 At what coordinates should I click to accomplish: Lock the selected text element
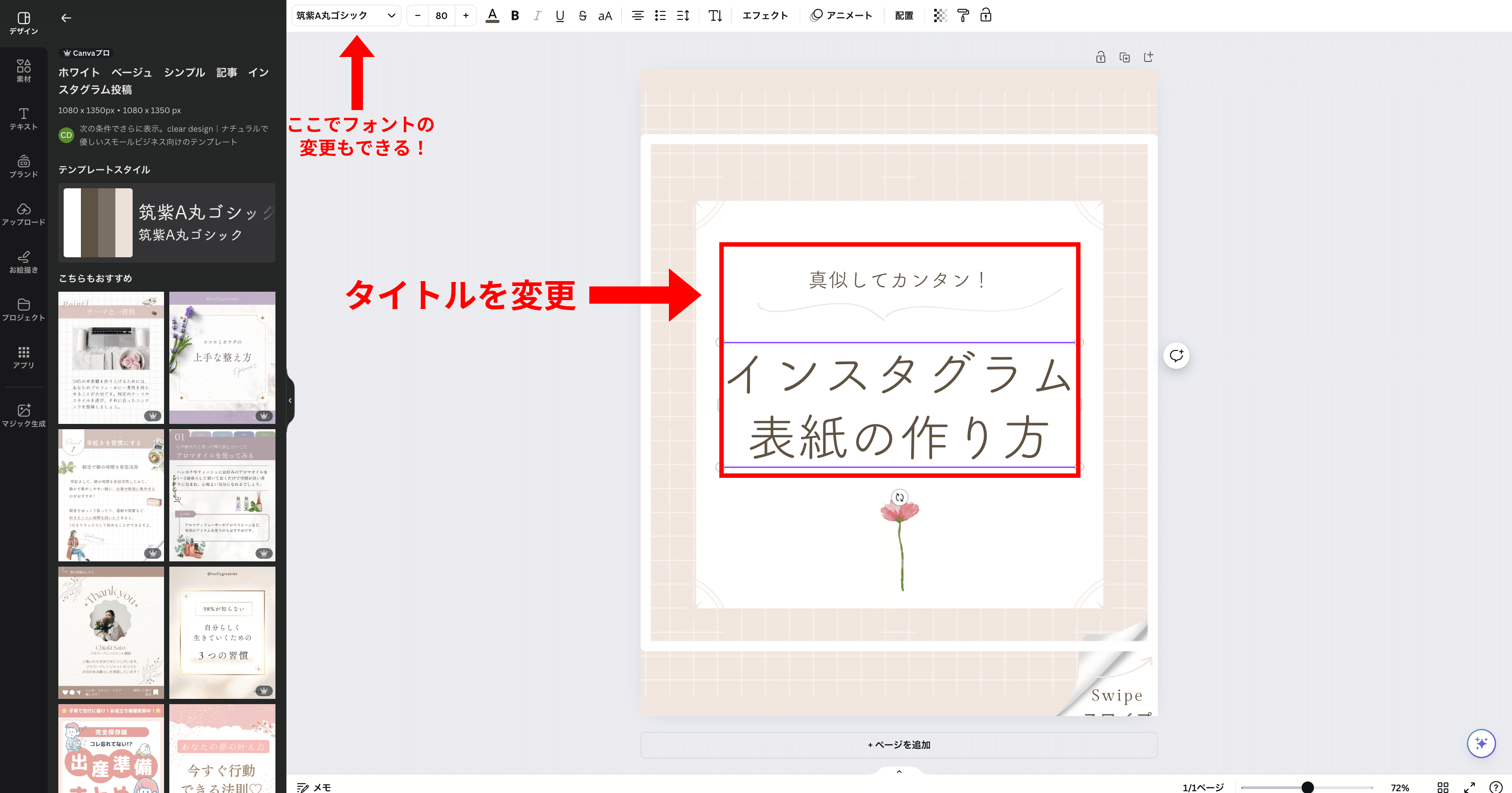tap(986, 16)
